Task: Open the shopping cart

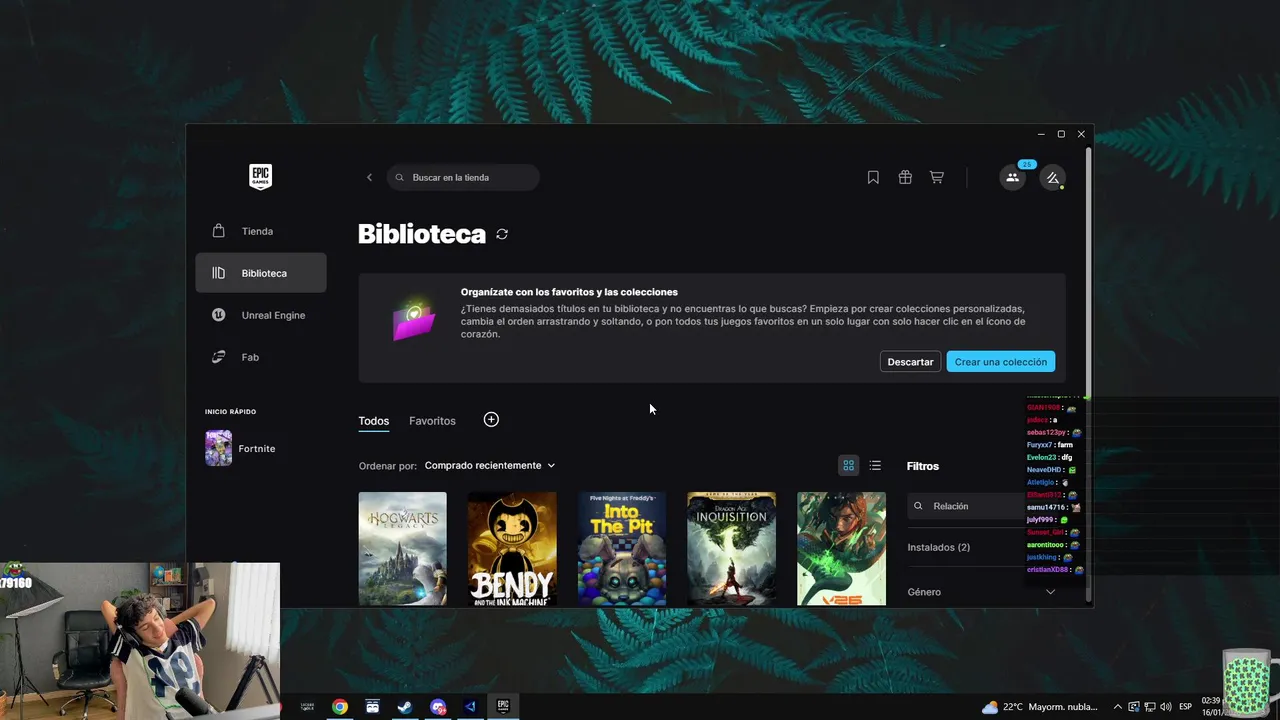Action: pos(937,177)
